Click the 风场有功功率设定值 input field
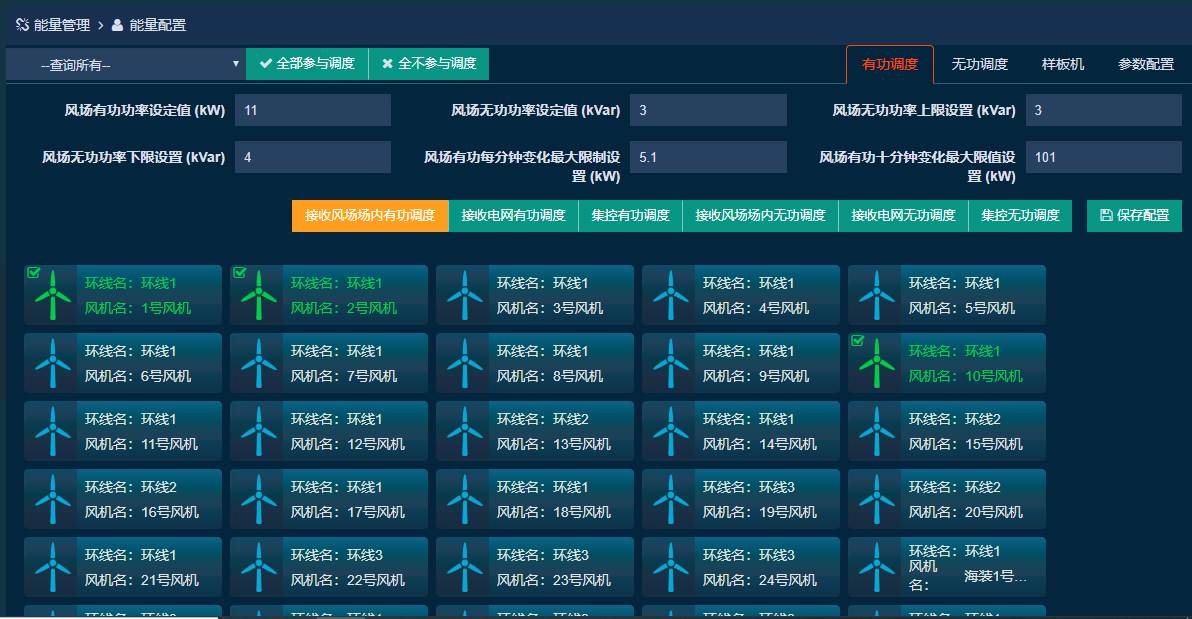Screen dimensions: 1192x619 pos(312,109)
